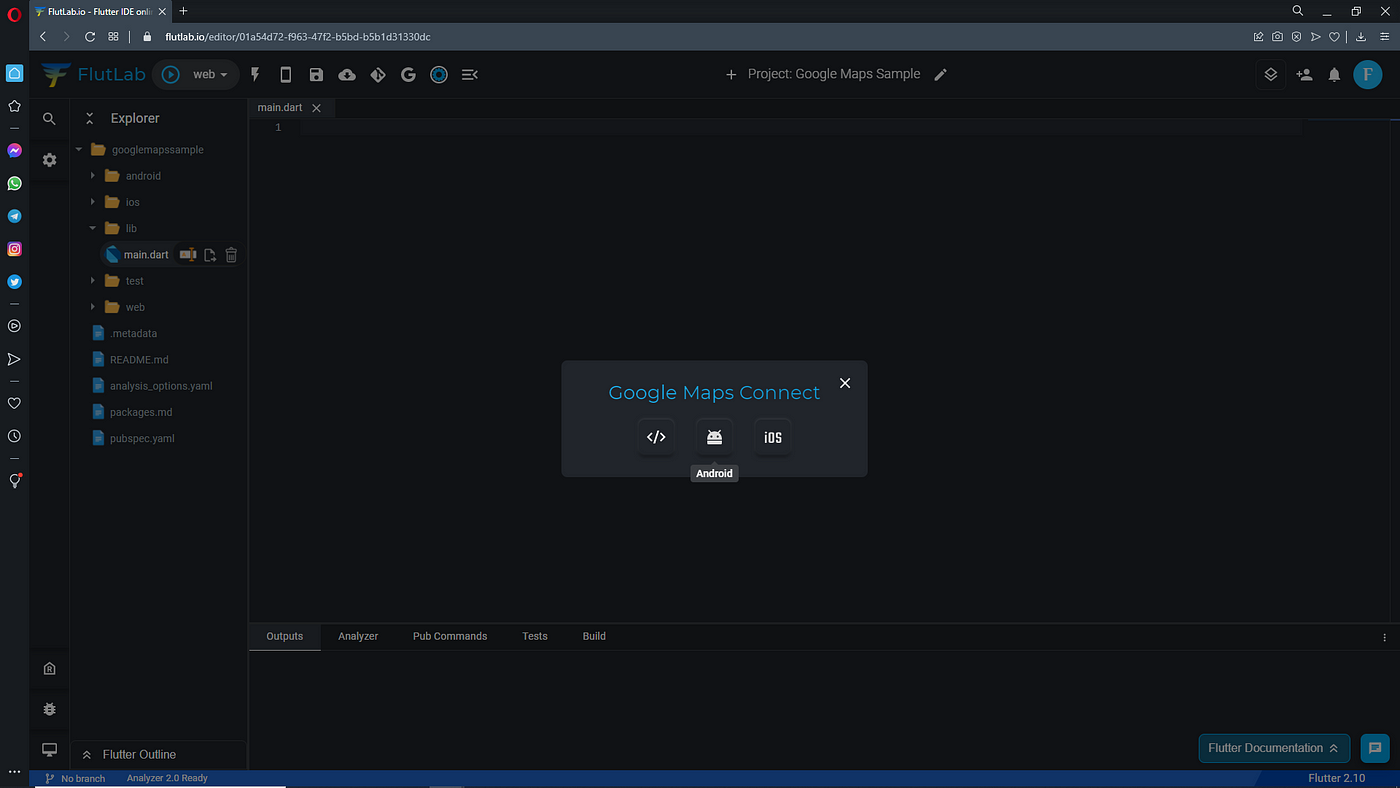
Task: Click the blue circular gear icon in the toolbar
Action: click(439, 74)
